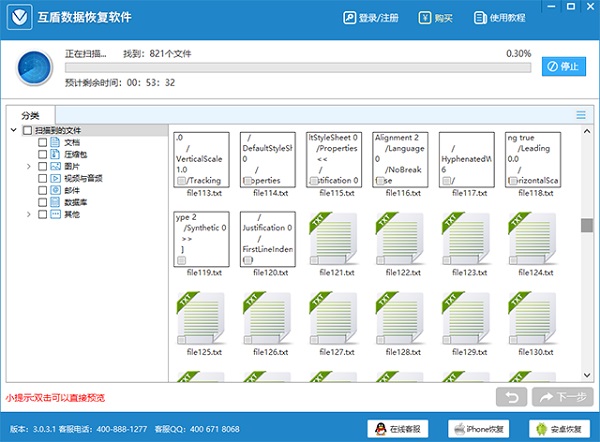Select the file113.txt preview thumbnail

point(201,160)
